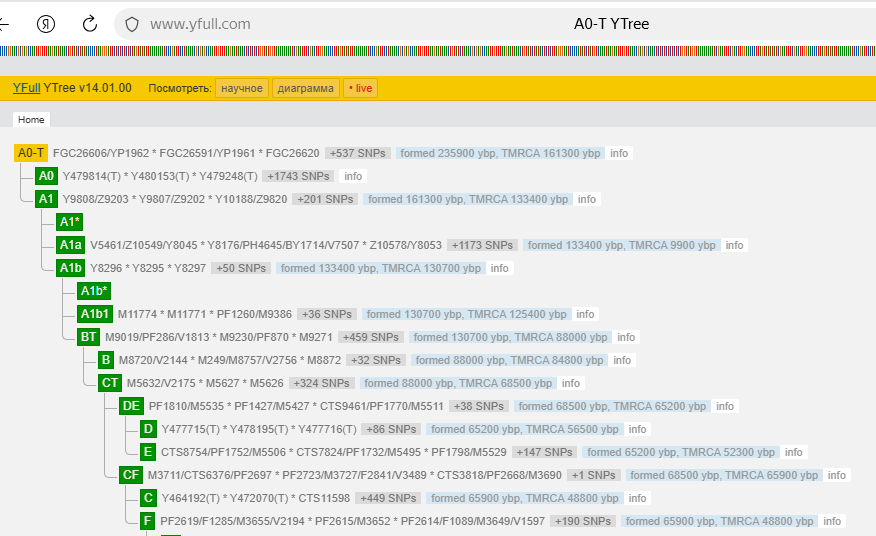
Task: Open haplogroup A0 node
Action: point(46,176)
